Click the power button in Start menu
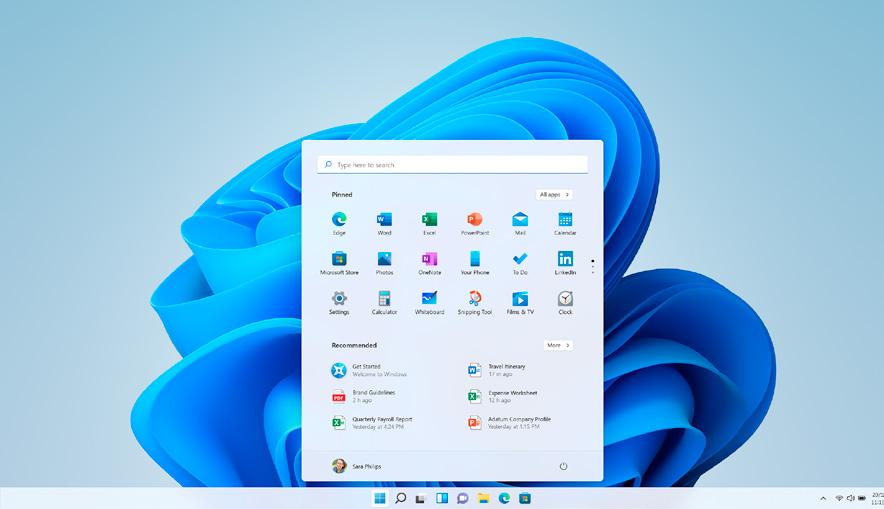This screenshot has width=884, height=509. coord(563,466)
